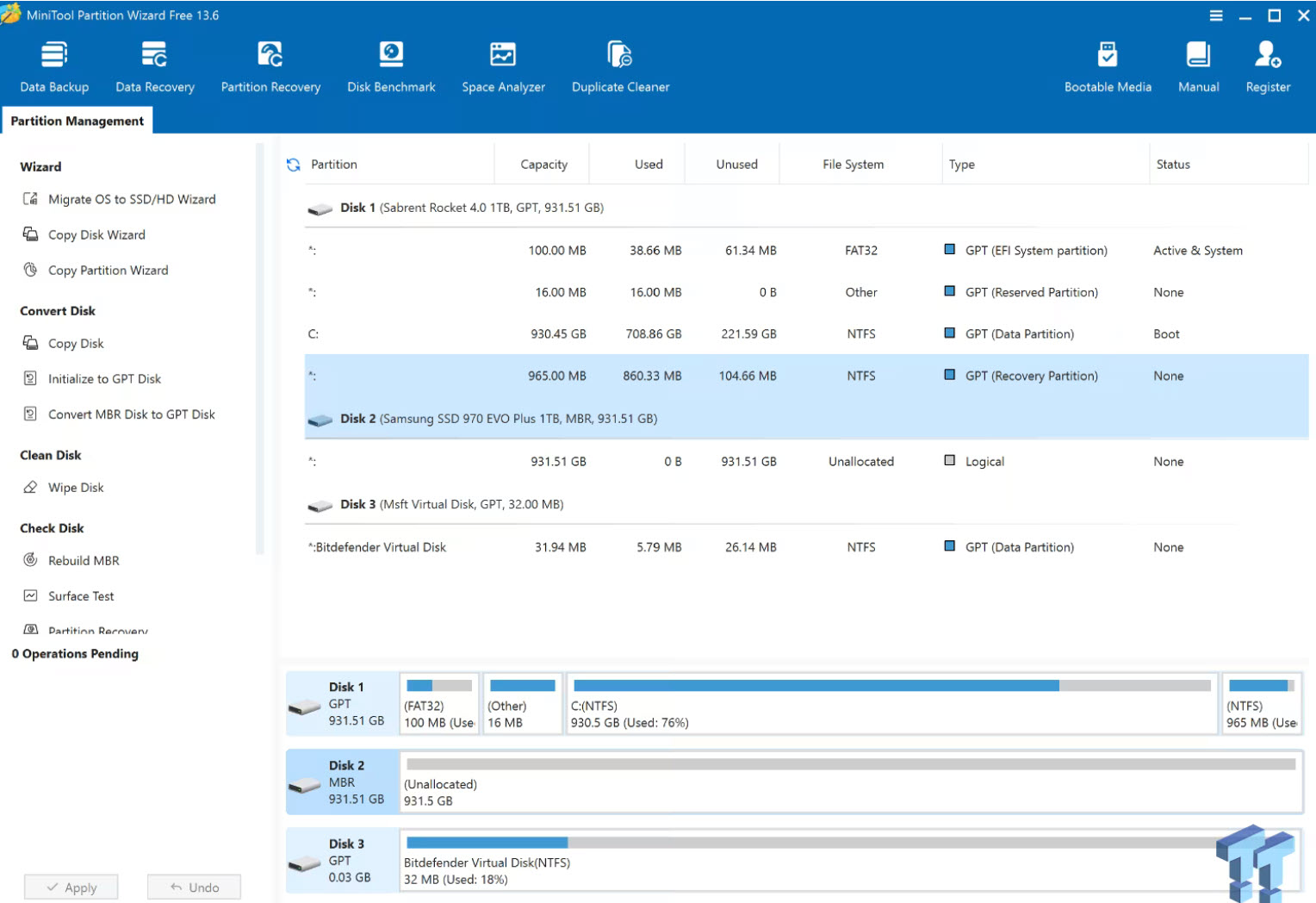Click the Wizard section heading
This screenshot has height=903, width=1316.
[40, 166]
